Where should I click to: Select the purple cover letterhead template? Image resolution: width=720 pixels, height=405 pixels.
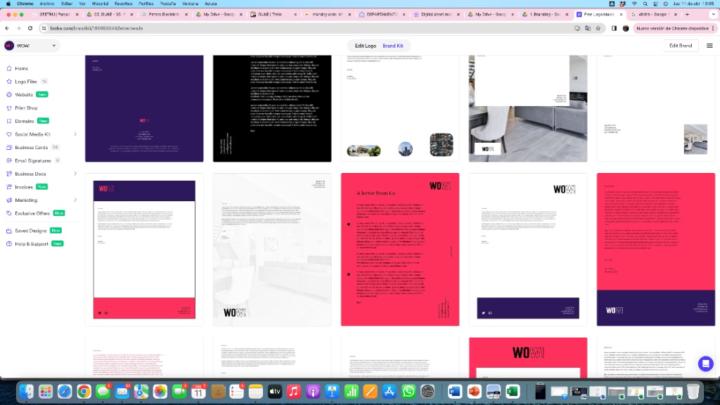(x=144, y=108)
